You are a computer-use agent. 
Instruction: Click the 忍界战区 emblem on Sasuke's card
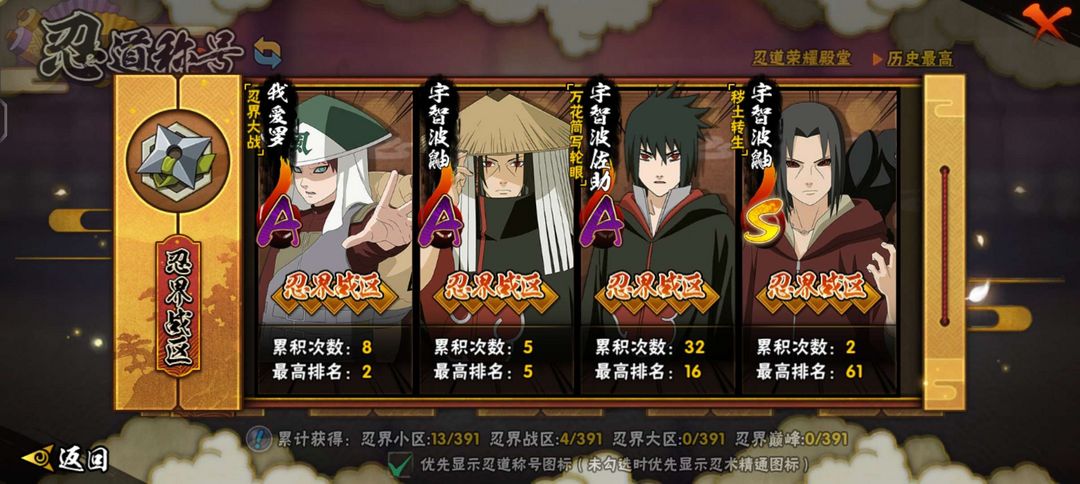click(x=654, y=287)
